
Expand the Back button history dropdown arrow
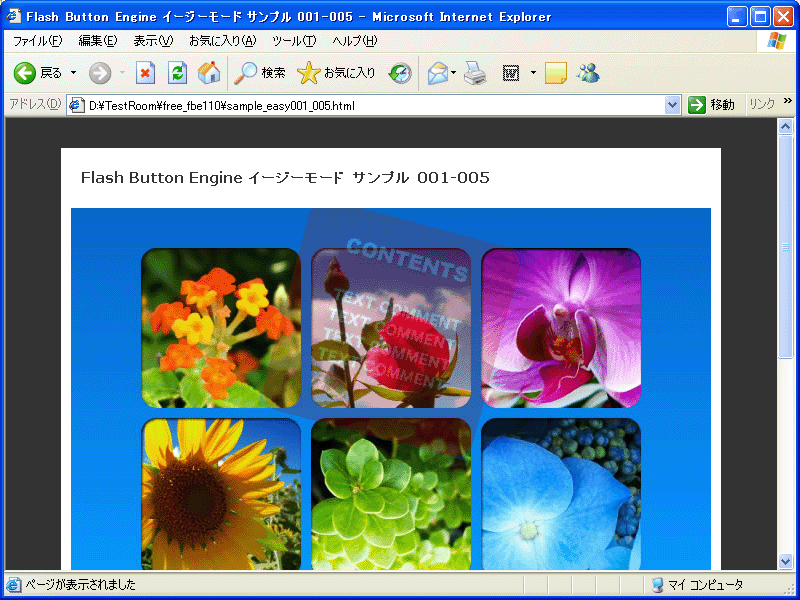73,73
